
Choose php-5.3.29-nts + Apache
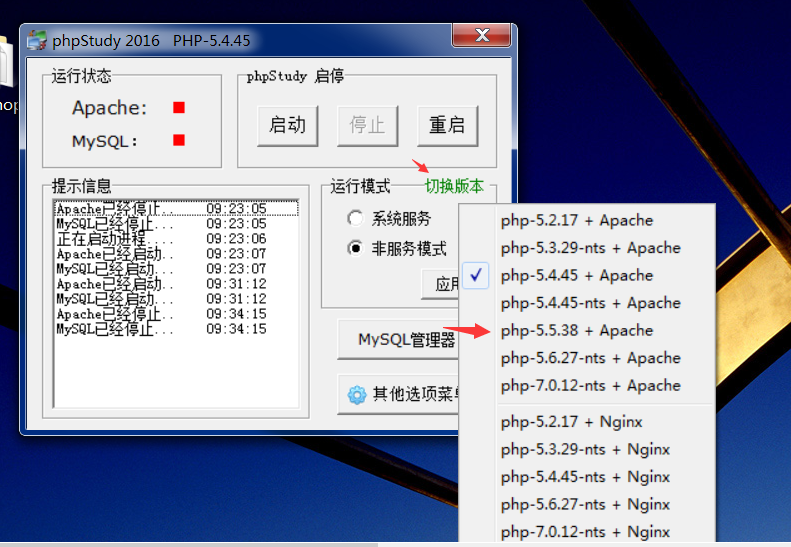click(x=587, y=248)
